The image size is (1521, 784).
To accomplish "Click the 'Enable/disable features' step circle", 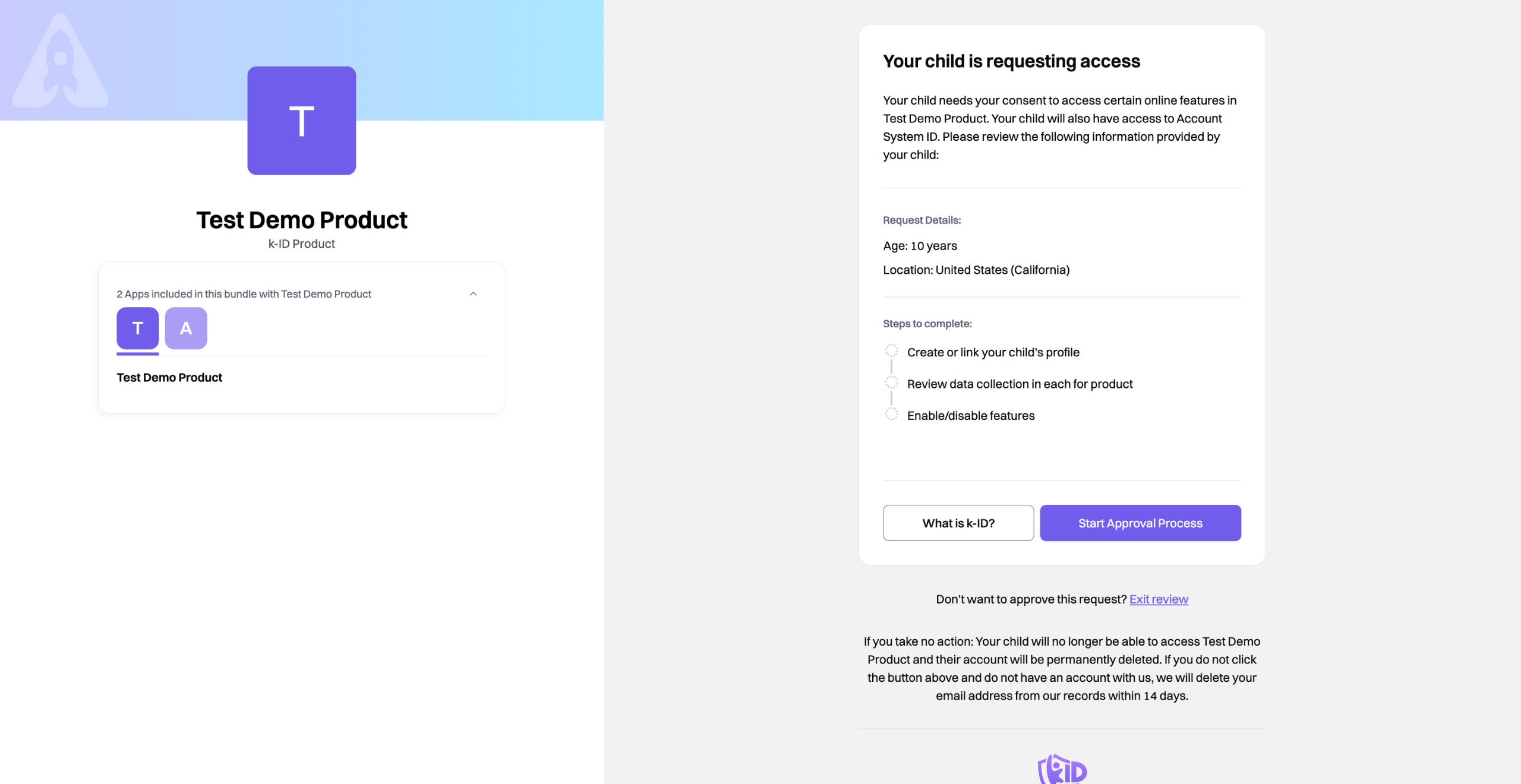I will [x=891, y=415].
